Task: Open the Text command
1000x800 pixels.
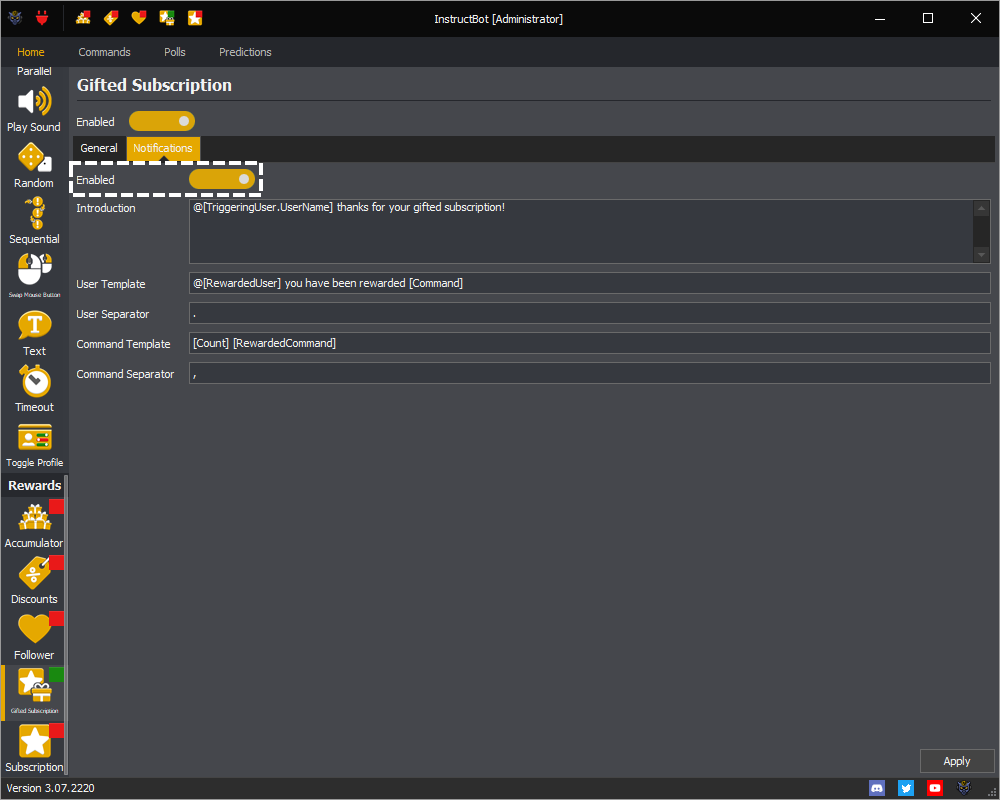Action: tap(34, 334)
